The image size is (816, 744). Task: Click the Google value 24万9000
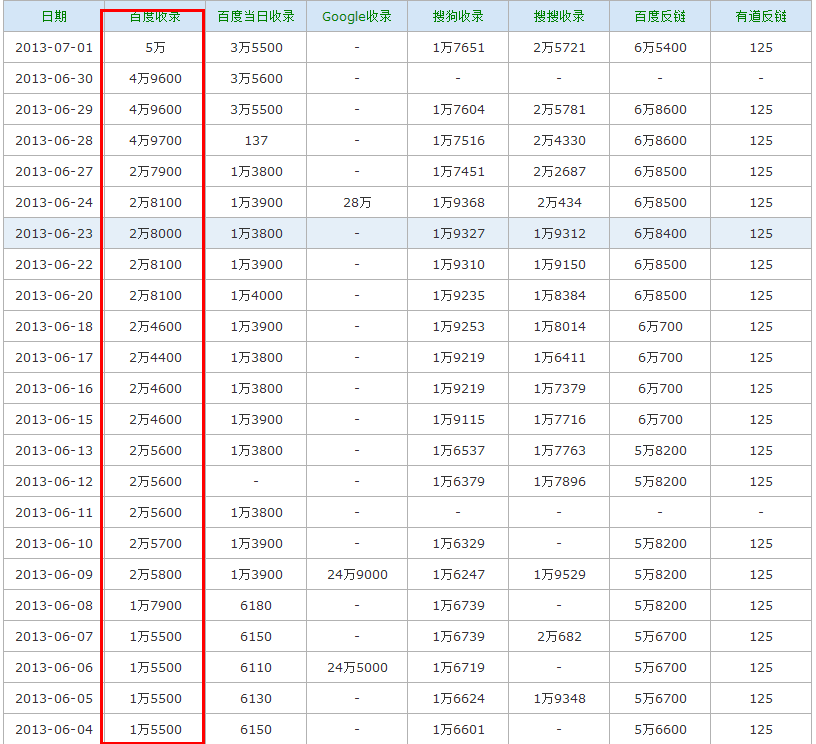click(x=357, y=574)
